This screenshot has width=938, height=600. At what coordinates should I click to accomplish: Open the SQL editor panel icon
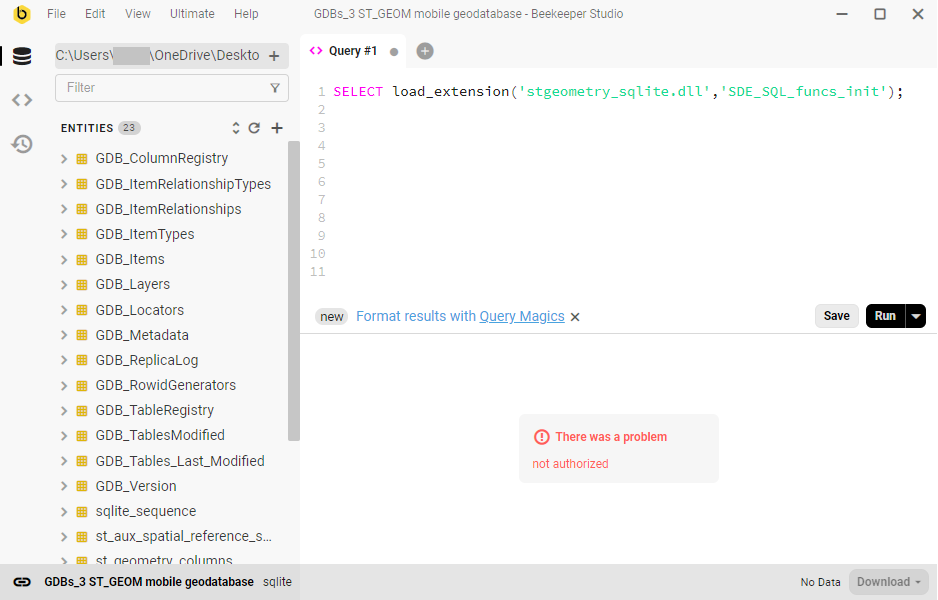point(22,99)
